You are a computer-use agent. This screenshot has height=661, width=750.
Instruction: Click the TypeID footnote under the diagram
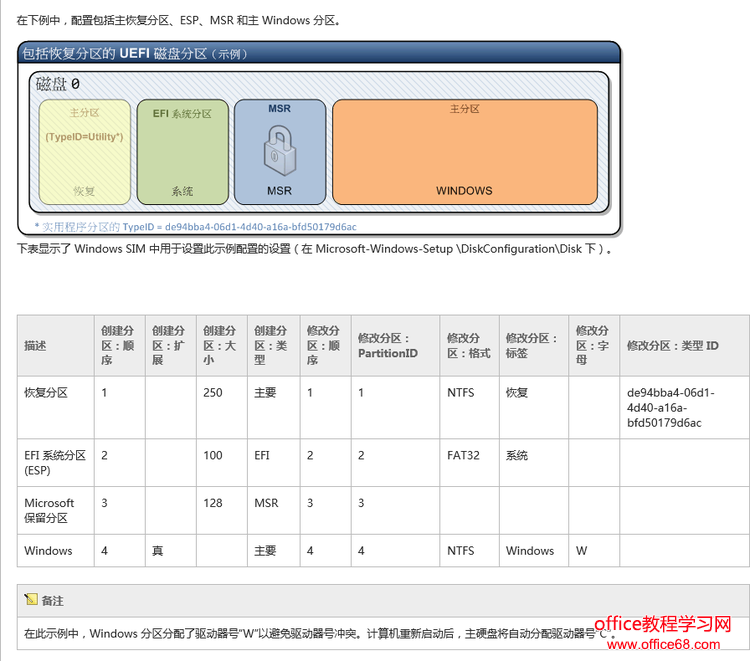click(196, 227)
